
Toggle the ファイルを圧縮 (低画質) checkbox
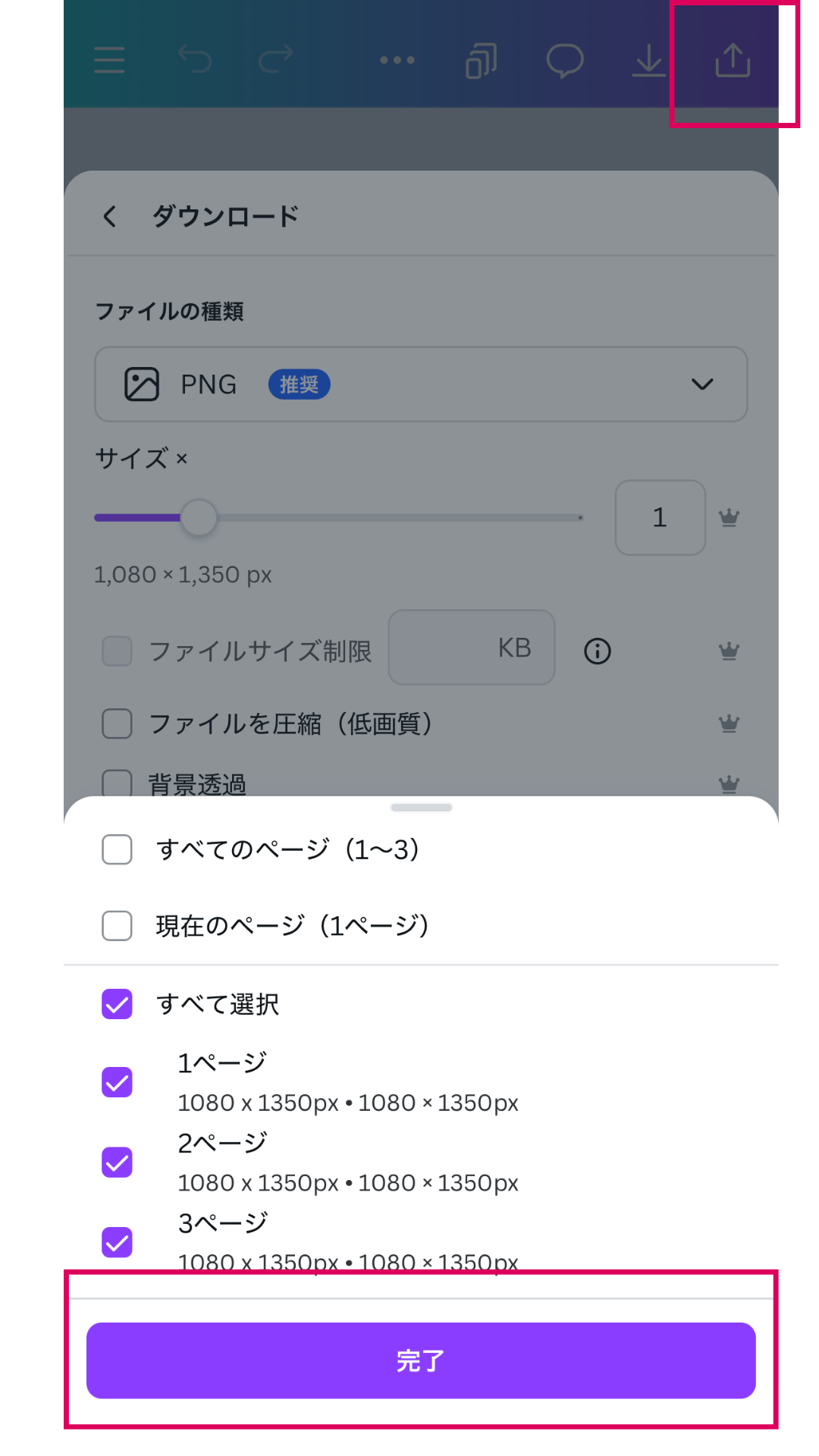pyautogui.click(x=118, y=723)
